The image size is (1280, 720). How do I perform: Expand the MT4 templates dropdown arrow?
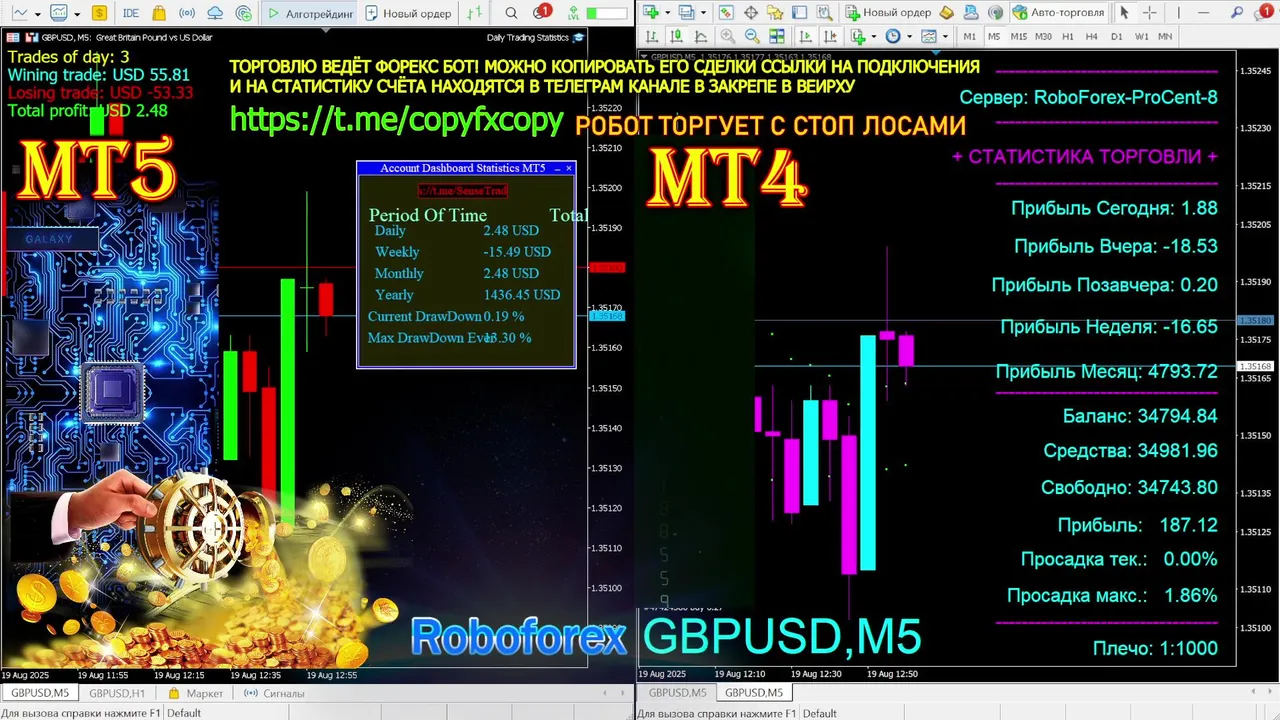[945, 36]
